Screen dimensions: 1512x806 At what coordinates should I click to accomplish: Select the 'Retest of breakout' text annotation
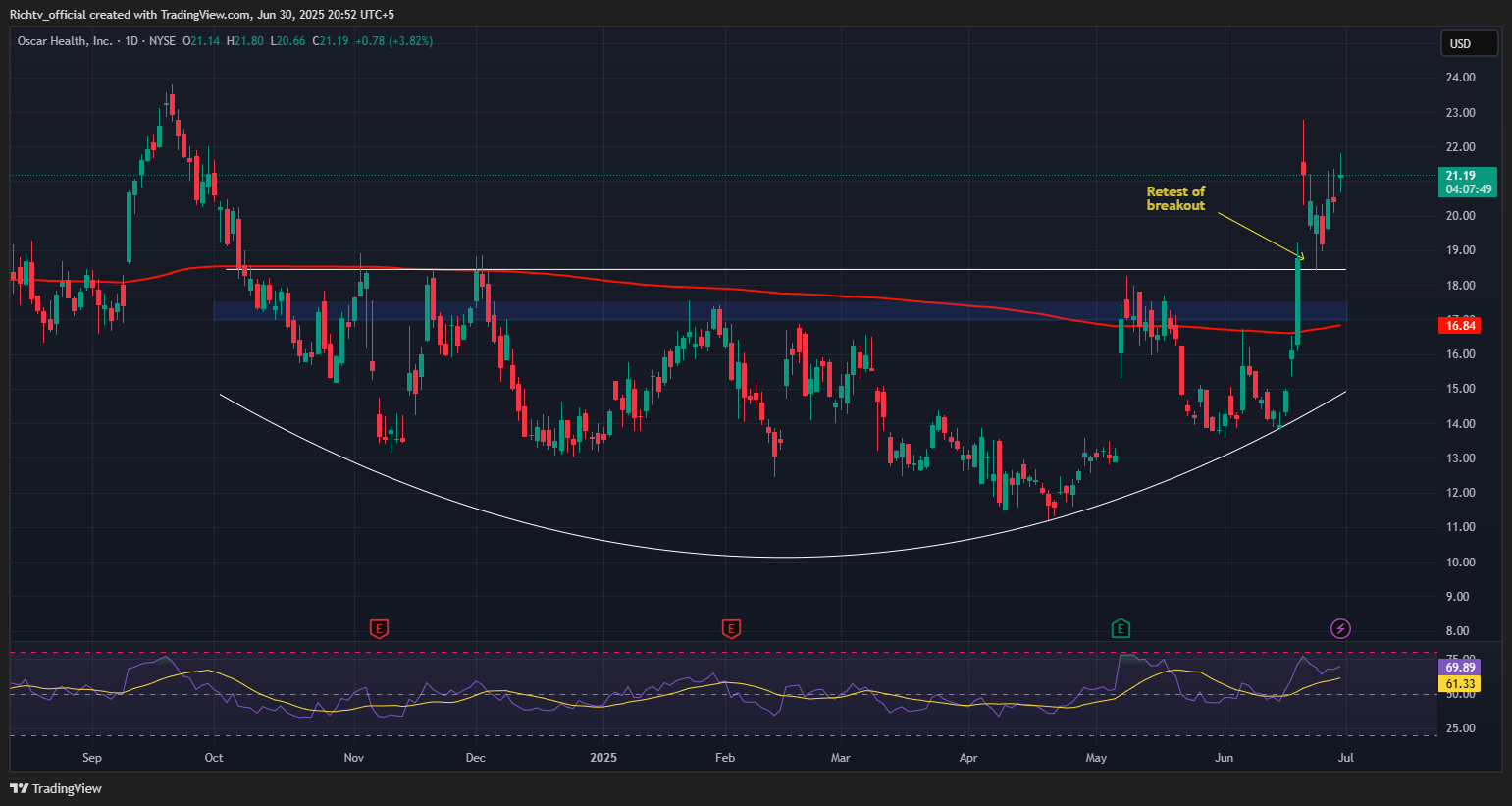[x=1175, y=198]
